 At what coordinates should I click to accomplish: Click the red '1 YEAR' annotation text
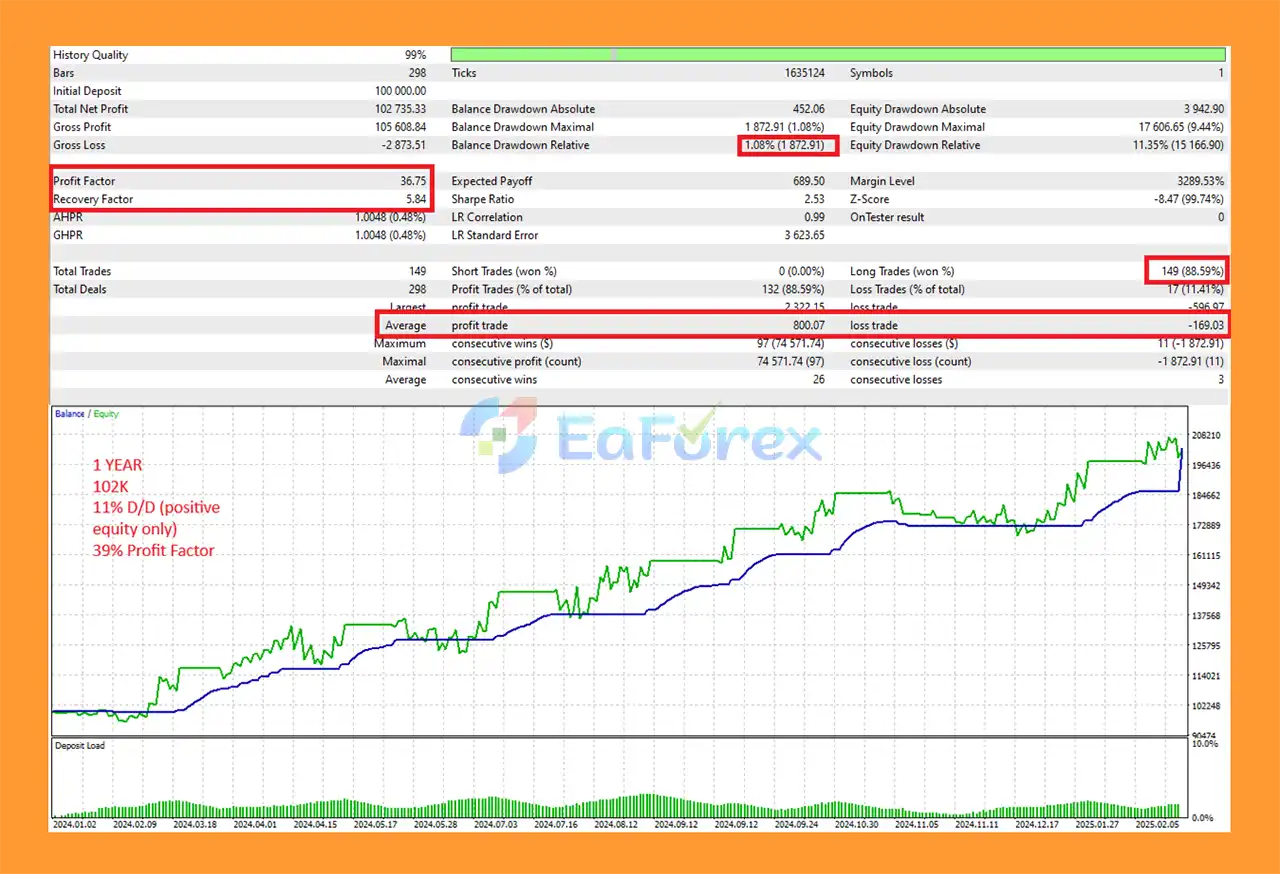click(x=120, y=465)
